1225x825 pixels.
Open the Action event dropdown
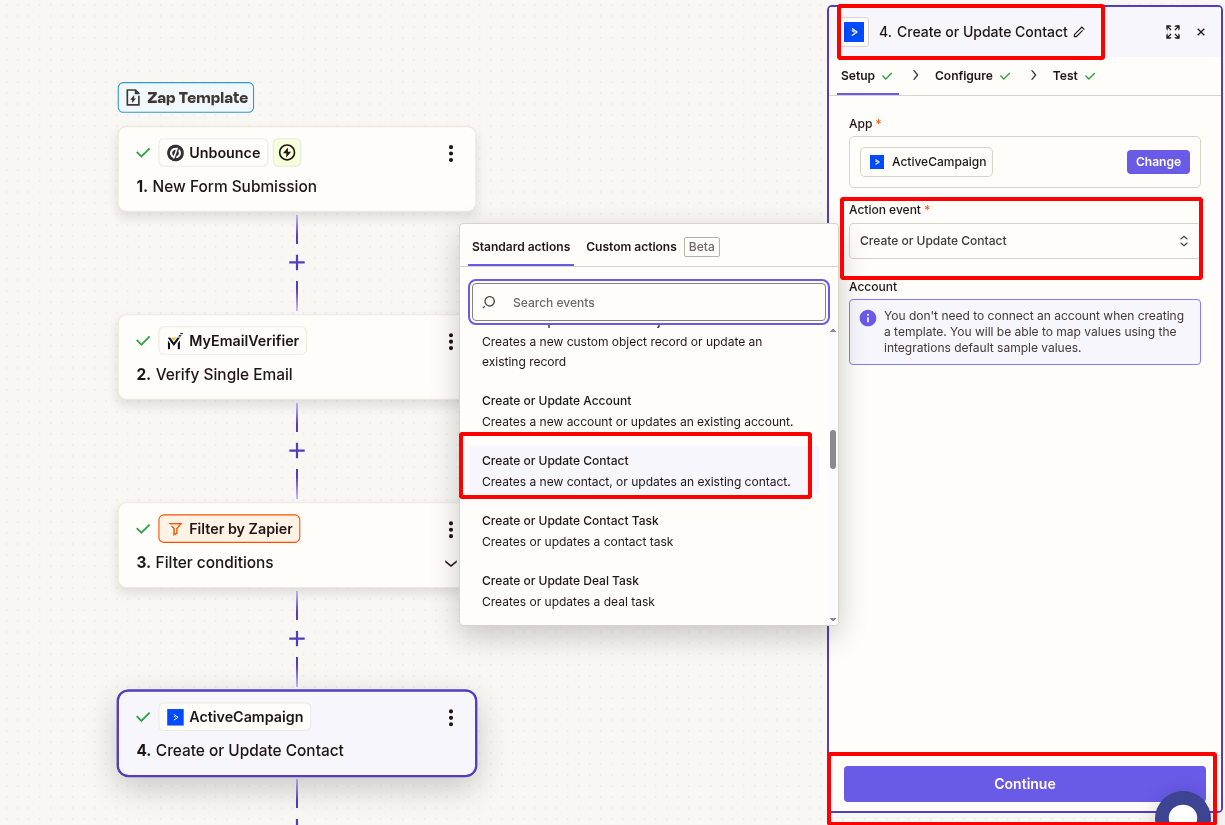tap(1022, 240)
